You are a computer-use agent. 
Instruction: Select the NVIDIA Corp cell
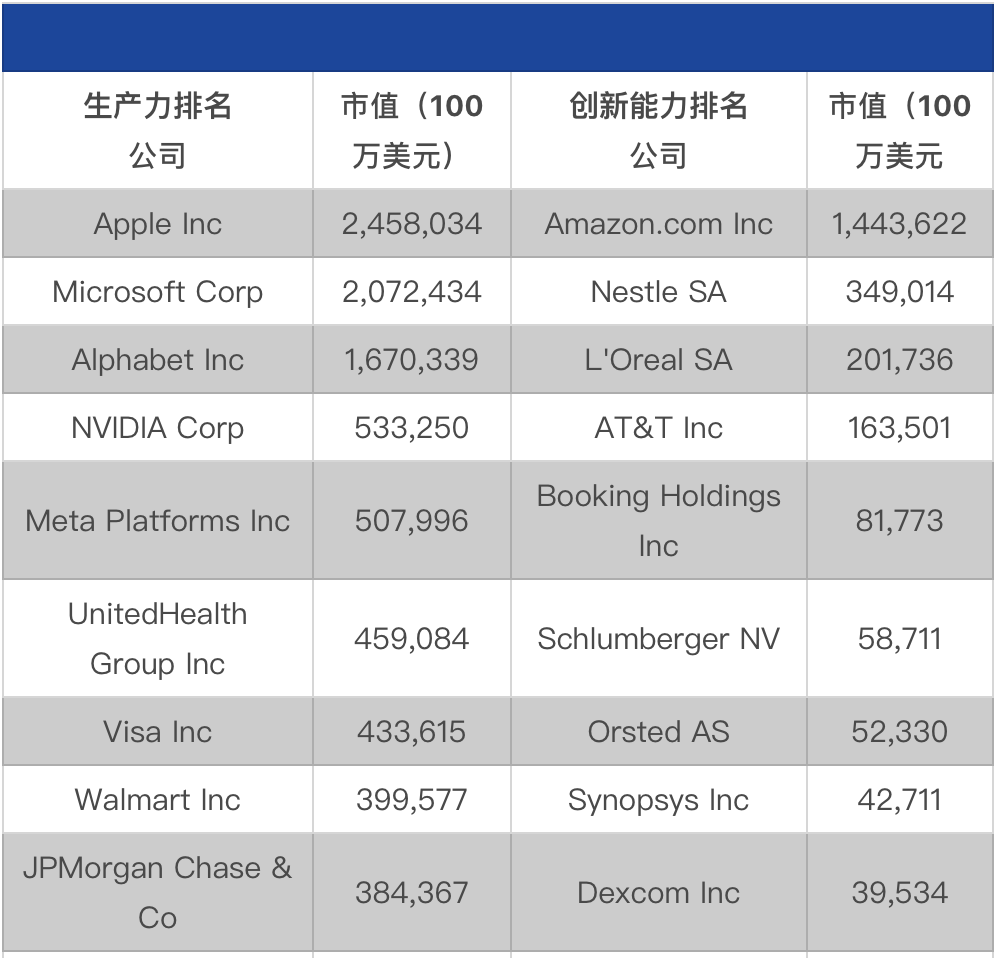click(158, 428)
